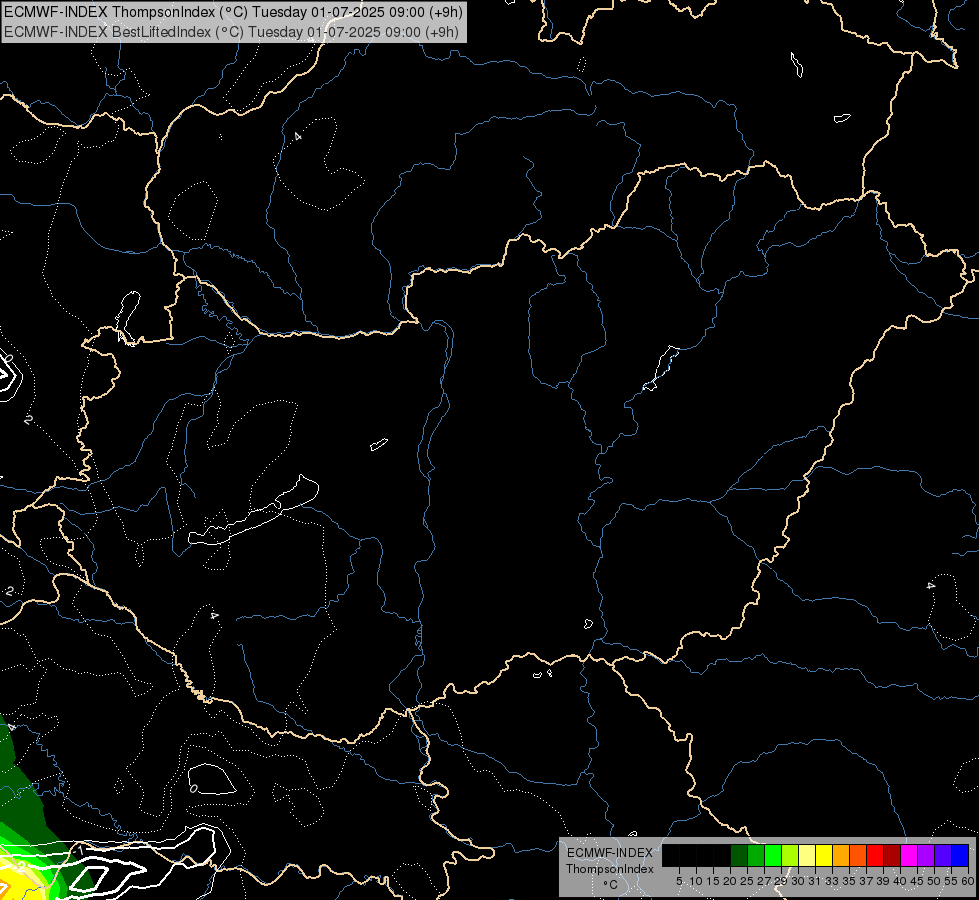Screen dimensions: 979x900
Task: Click the legend tick value 50
Action: point(934,881)
